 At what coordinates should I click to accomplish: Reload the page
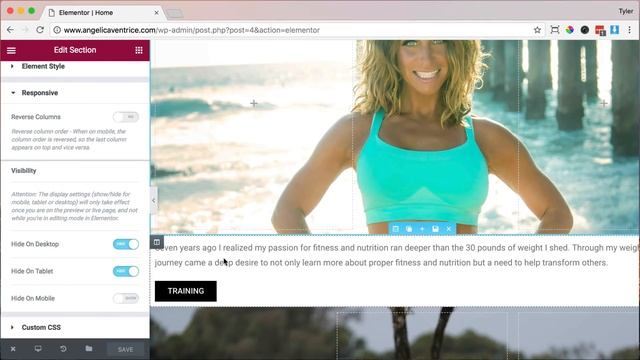[x=40, y=30]
